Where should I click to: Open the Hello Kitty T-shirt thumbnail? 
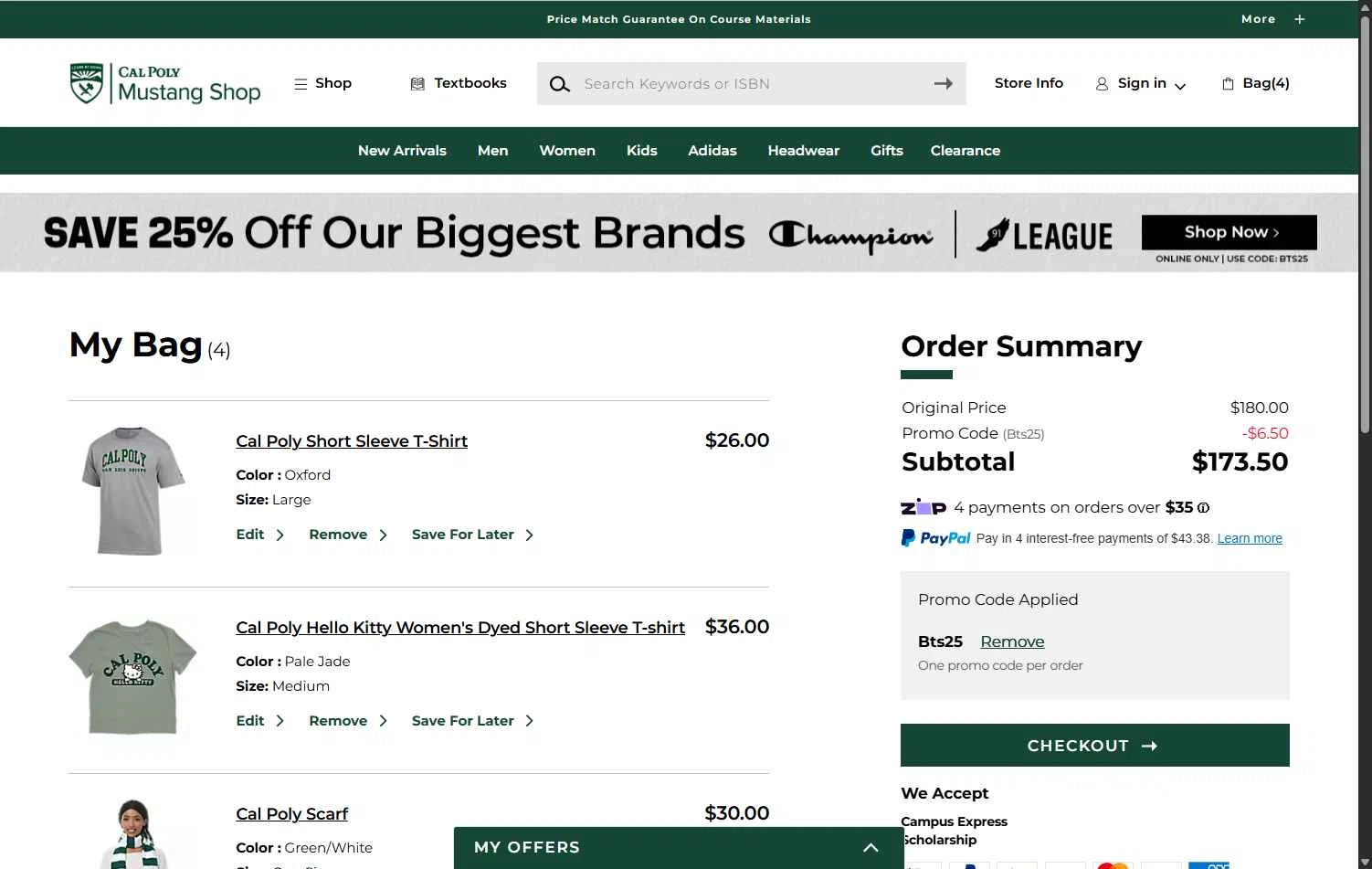[x=133, y=677]
